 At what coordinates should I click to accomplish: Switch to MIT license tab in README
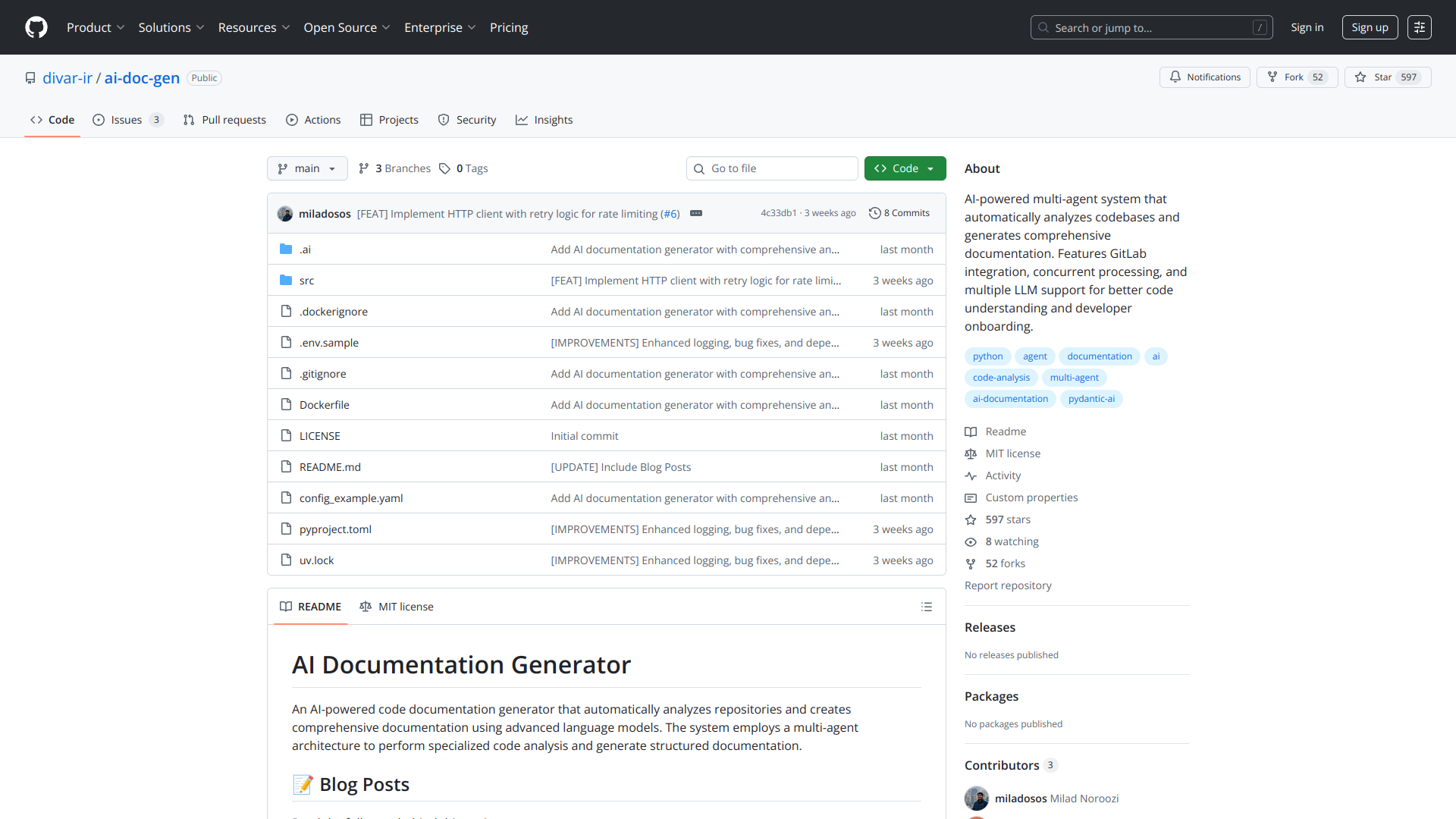click(x=397, y=607)
